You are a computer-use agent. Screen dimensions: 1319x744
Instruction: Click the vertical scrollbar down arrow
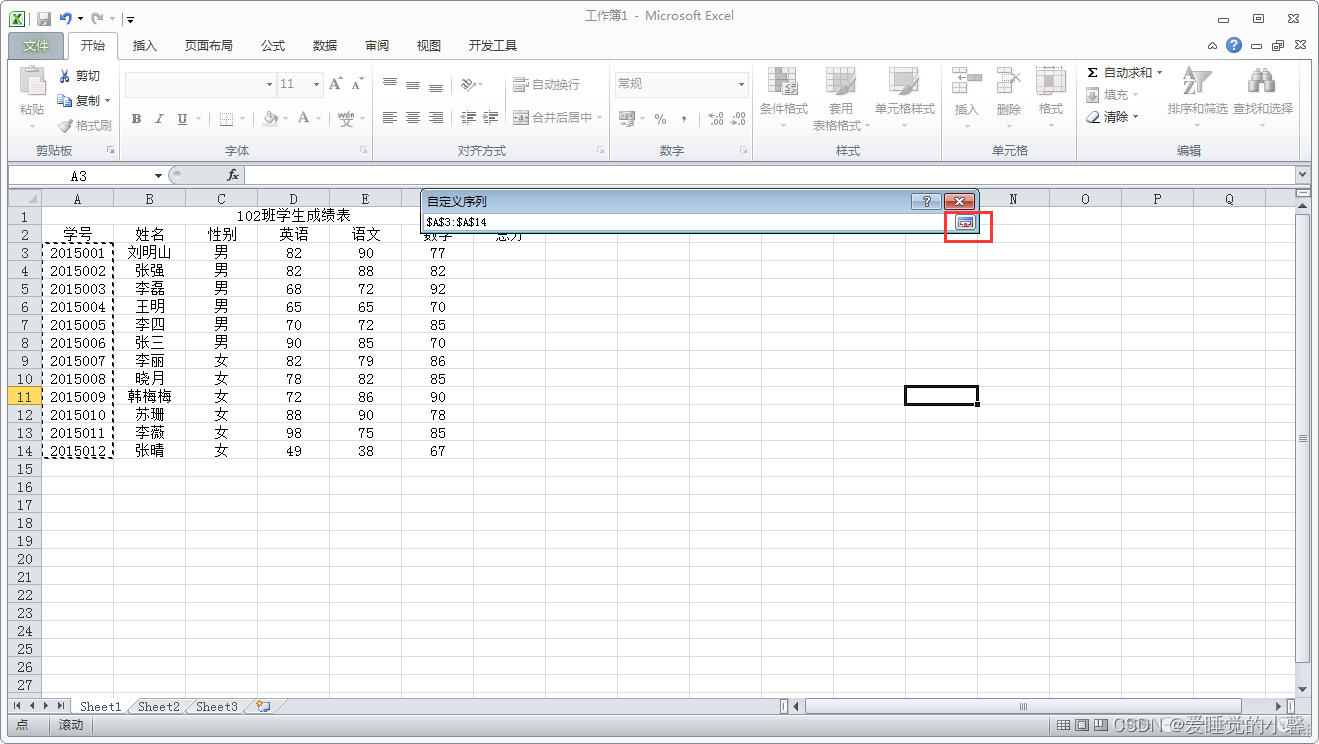(1302, 689)
